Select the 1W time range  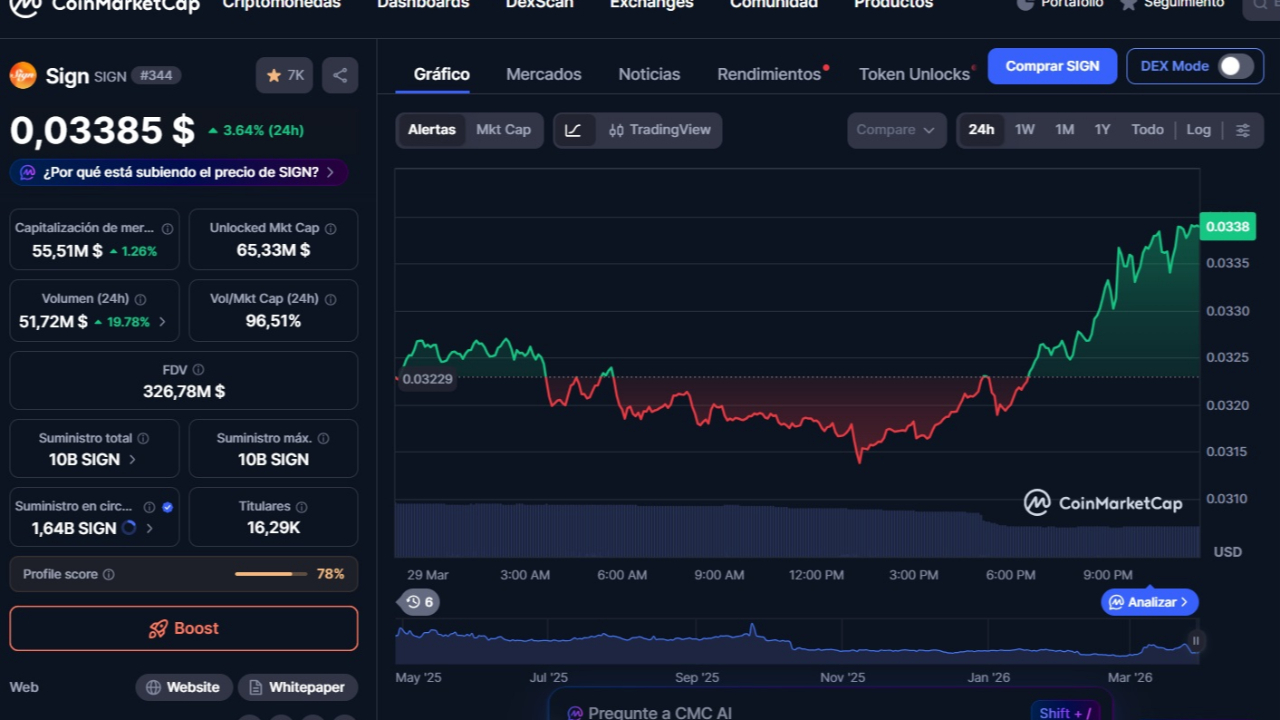[x=1025, y=130]
